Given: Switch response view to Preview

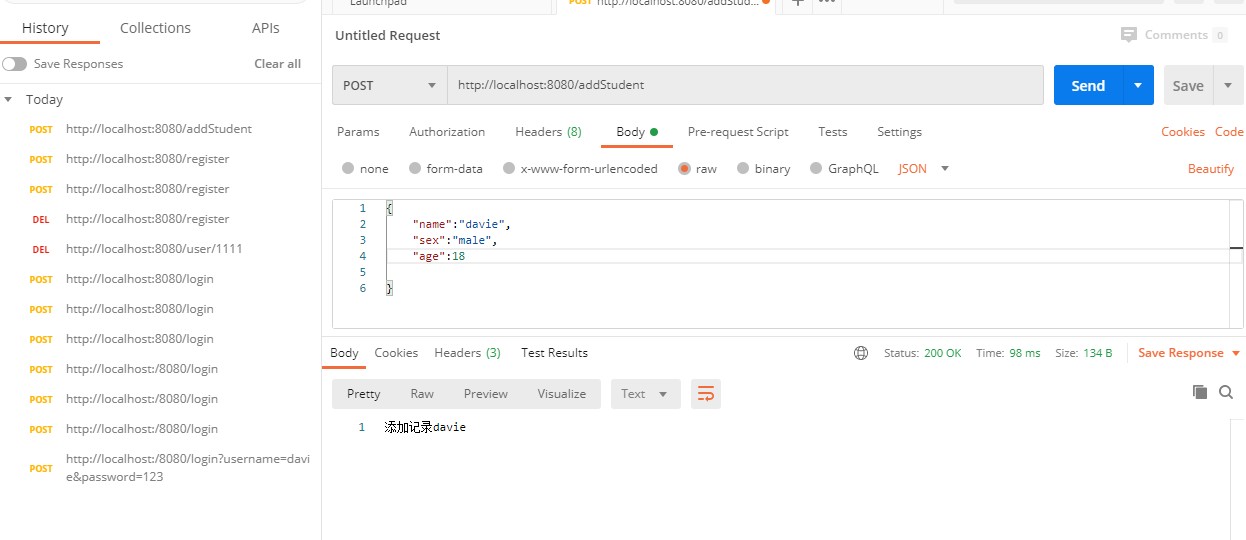Looking at the screenshot, I should click(x=486, y=394).
